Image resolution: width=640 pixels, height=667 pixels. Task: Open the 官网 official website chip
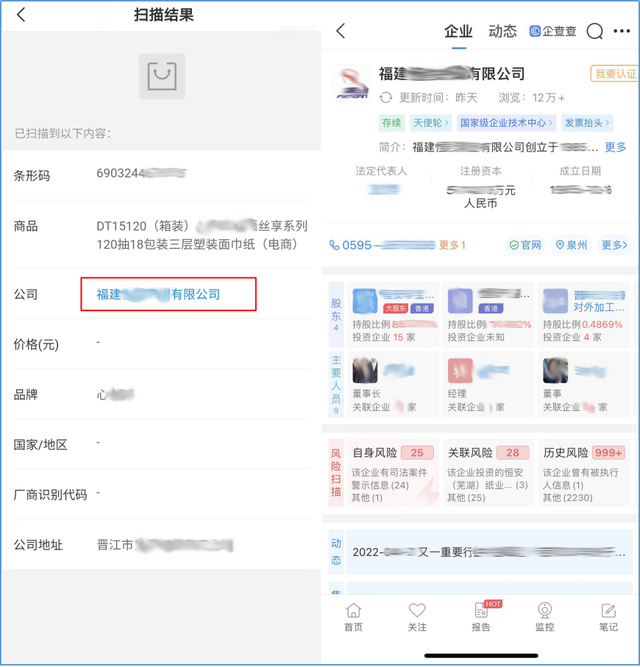[x=526, y=245]
